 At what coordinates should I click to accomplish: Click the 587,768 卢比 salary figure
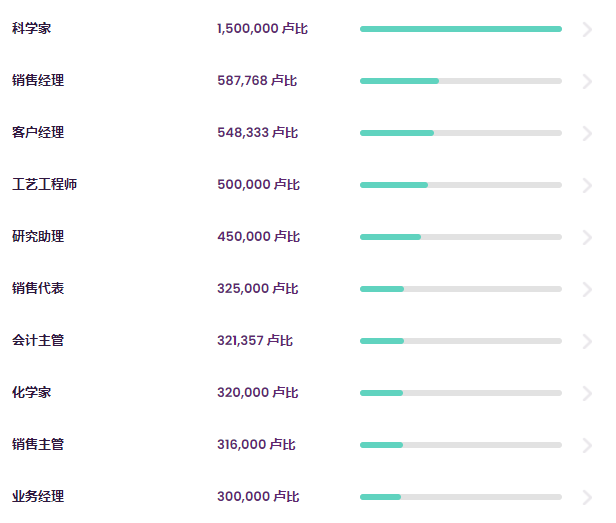pyautogui.click(x=257, y=80)
